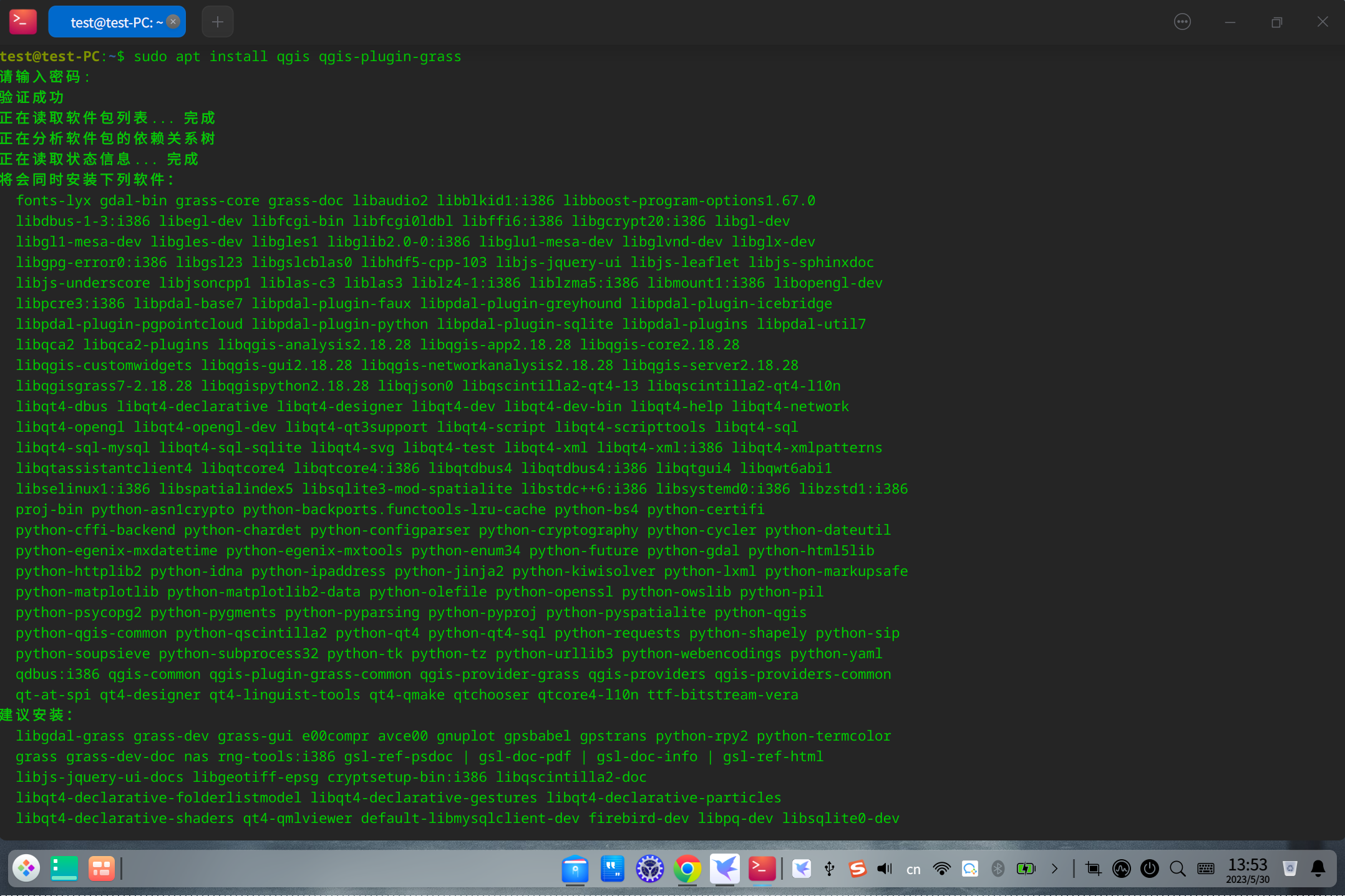The width and height of the screenshot is (1345, 896).
Task: Toggle Bluetooth from the system tray
Action: click(998, 869)
